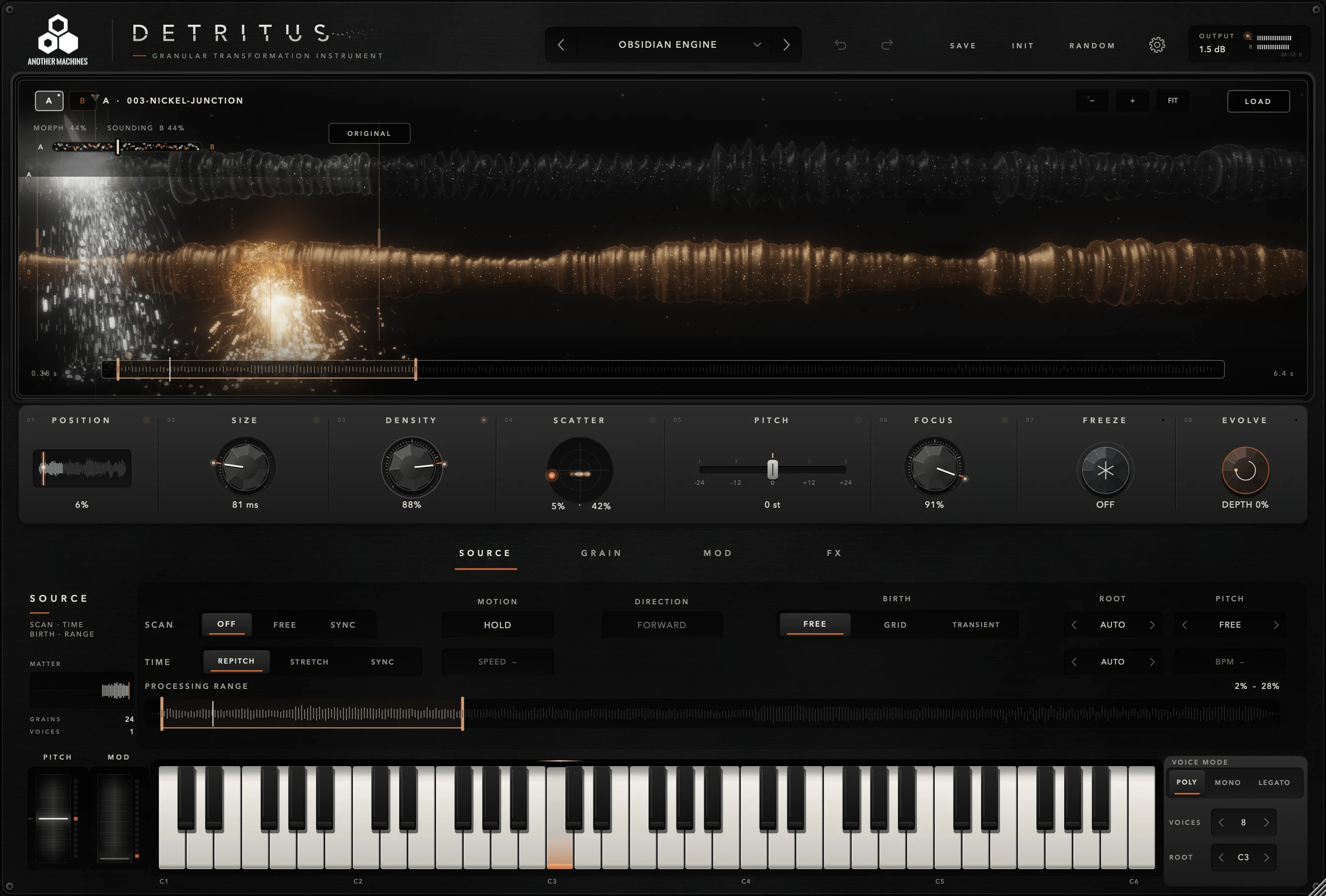Click the window resize grip corner

[x=1318, y=888]
